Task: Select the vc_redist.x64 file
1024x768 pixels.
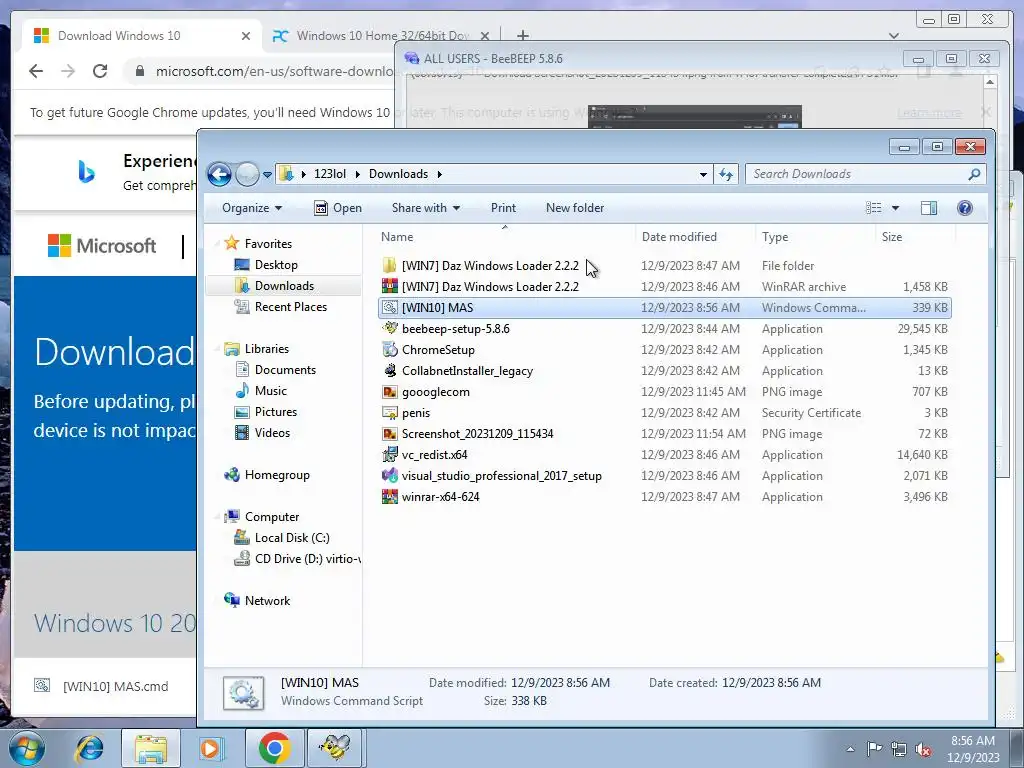Action: tap(665, 455)
